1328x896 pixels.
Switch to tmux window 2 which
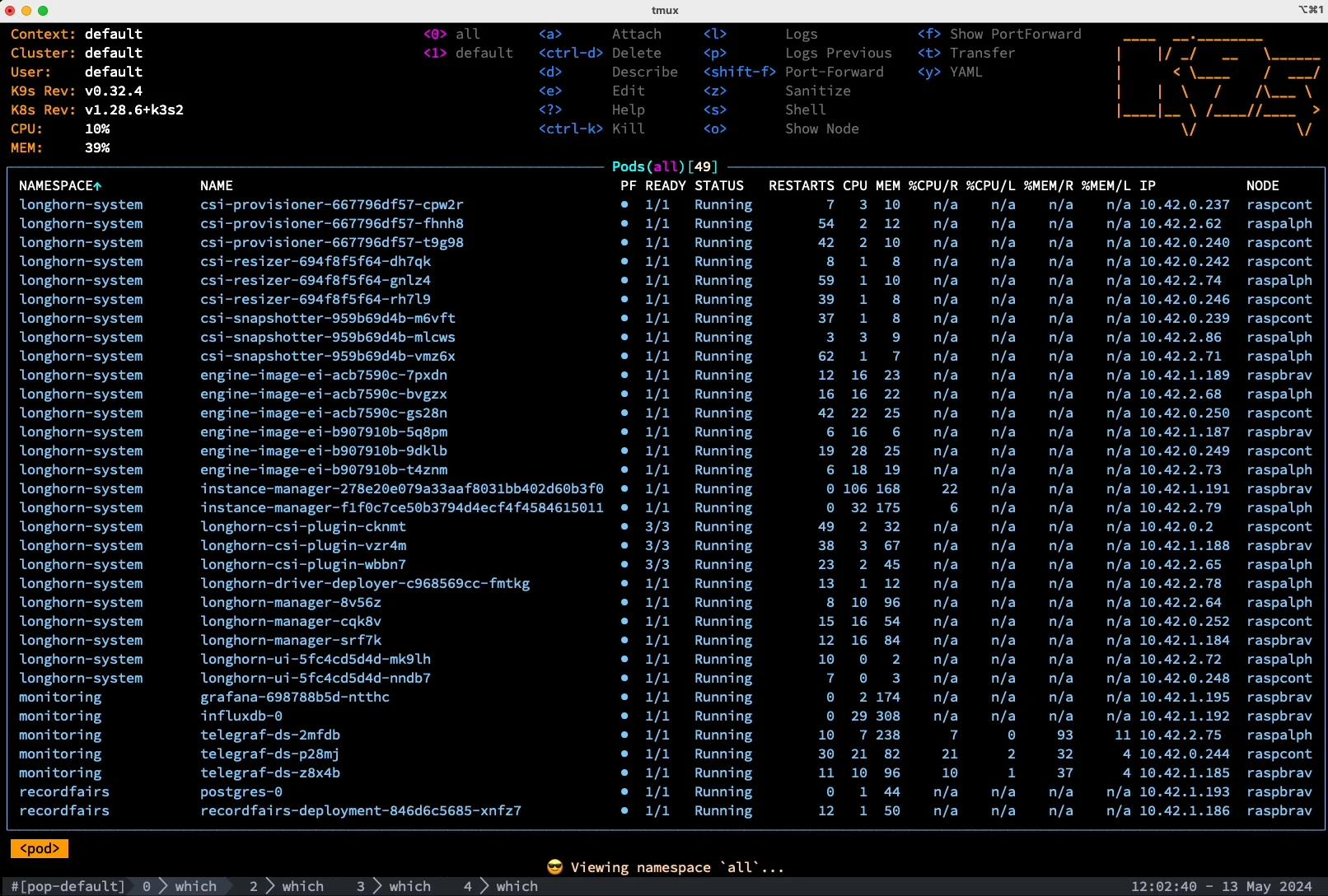click(x=287, y=886)
